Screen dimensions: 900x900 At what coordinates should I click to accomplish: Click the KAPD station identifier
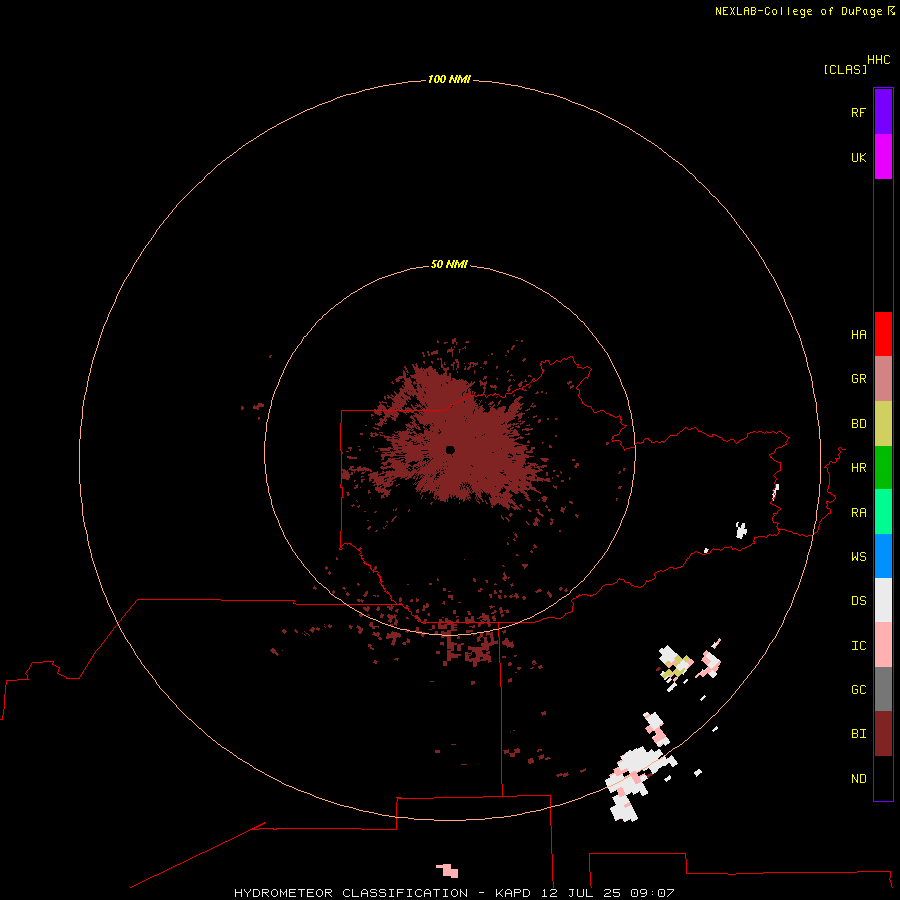513,893
